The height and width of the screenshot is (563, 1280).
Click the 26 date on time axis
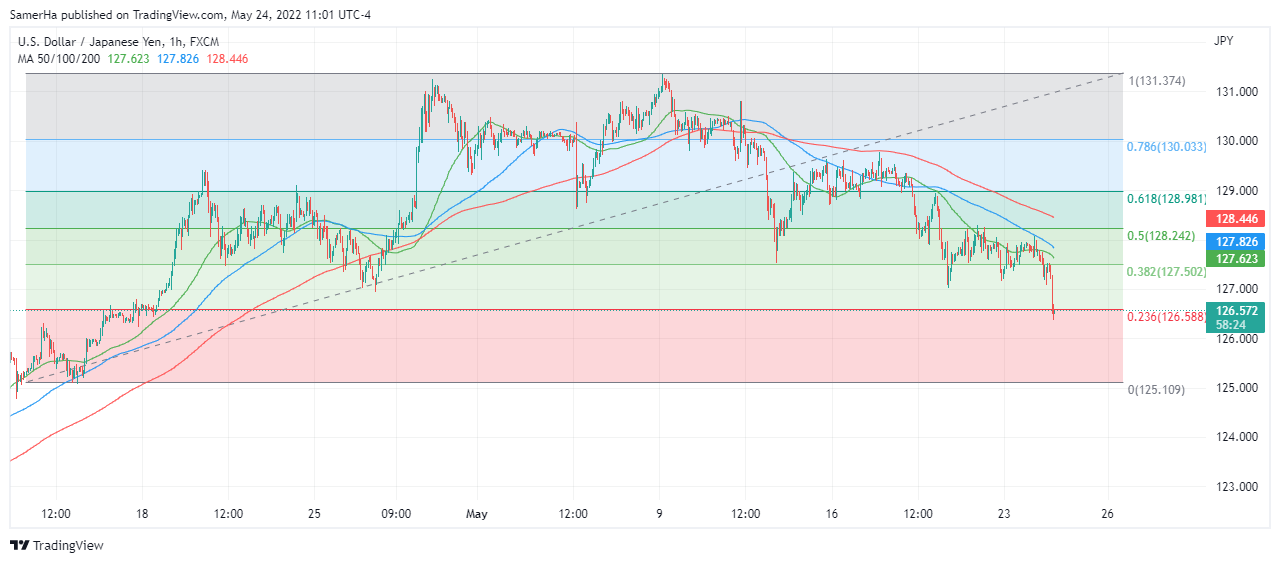point(1107,514)
